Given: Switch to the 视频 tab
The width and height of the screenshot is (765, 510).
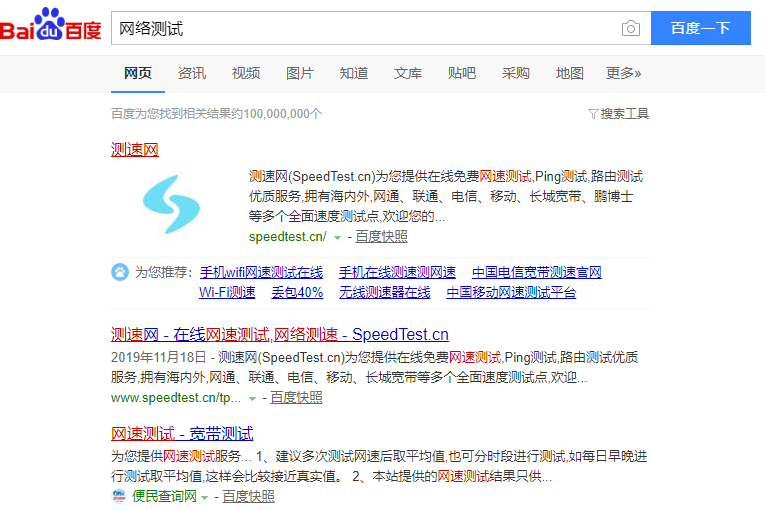Looking at the screenshot, I should [x=246, y=73].
